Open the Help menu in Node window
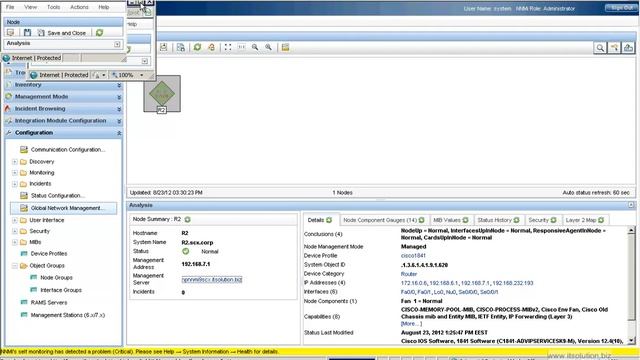The image size is (640, 360). pyautogui.click(x=104, y=7)
